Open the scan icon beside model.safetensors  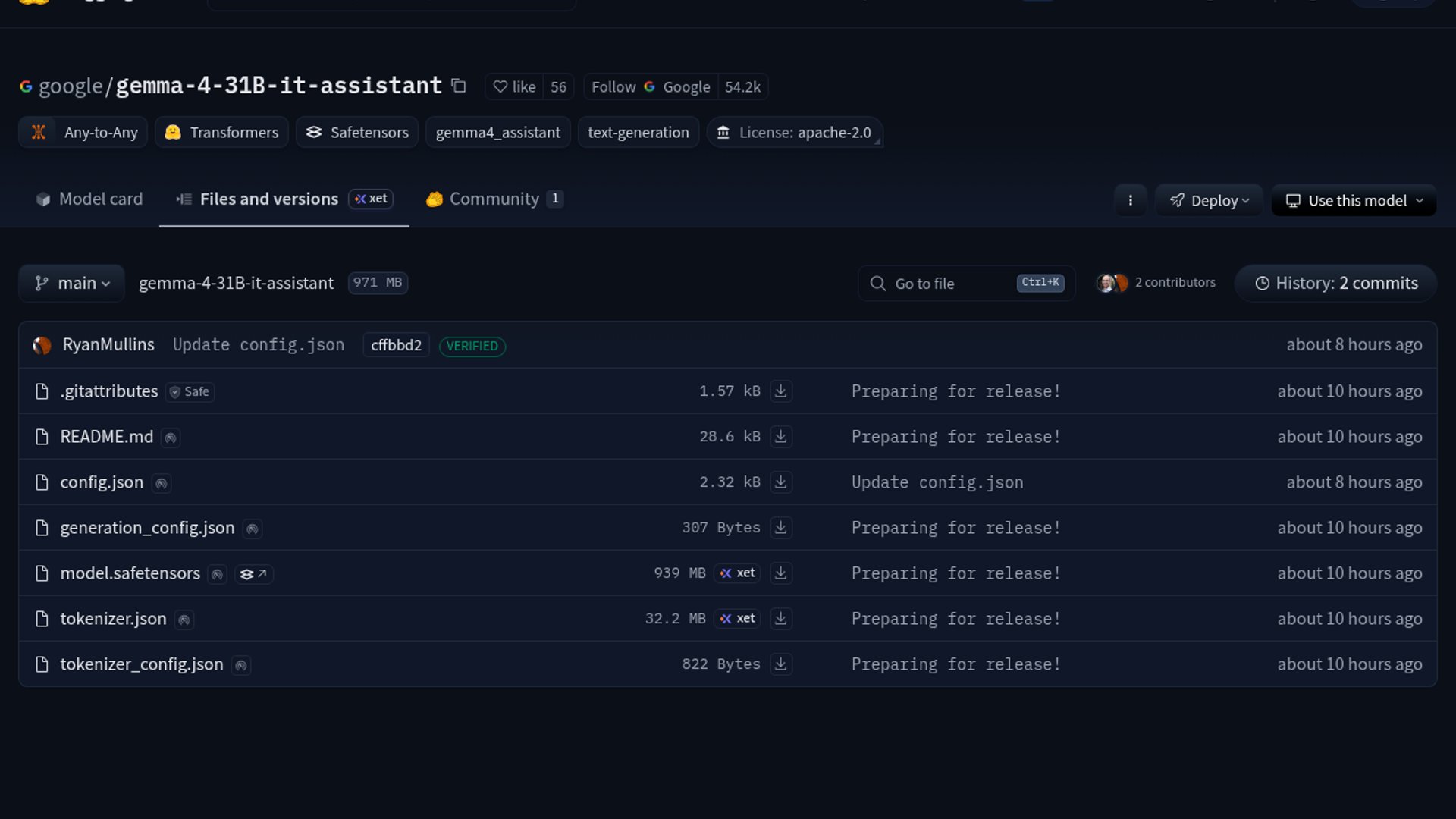click(217, 574)
